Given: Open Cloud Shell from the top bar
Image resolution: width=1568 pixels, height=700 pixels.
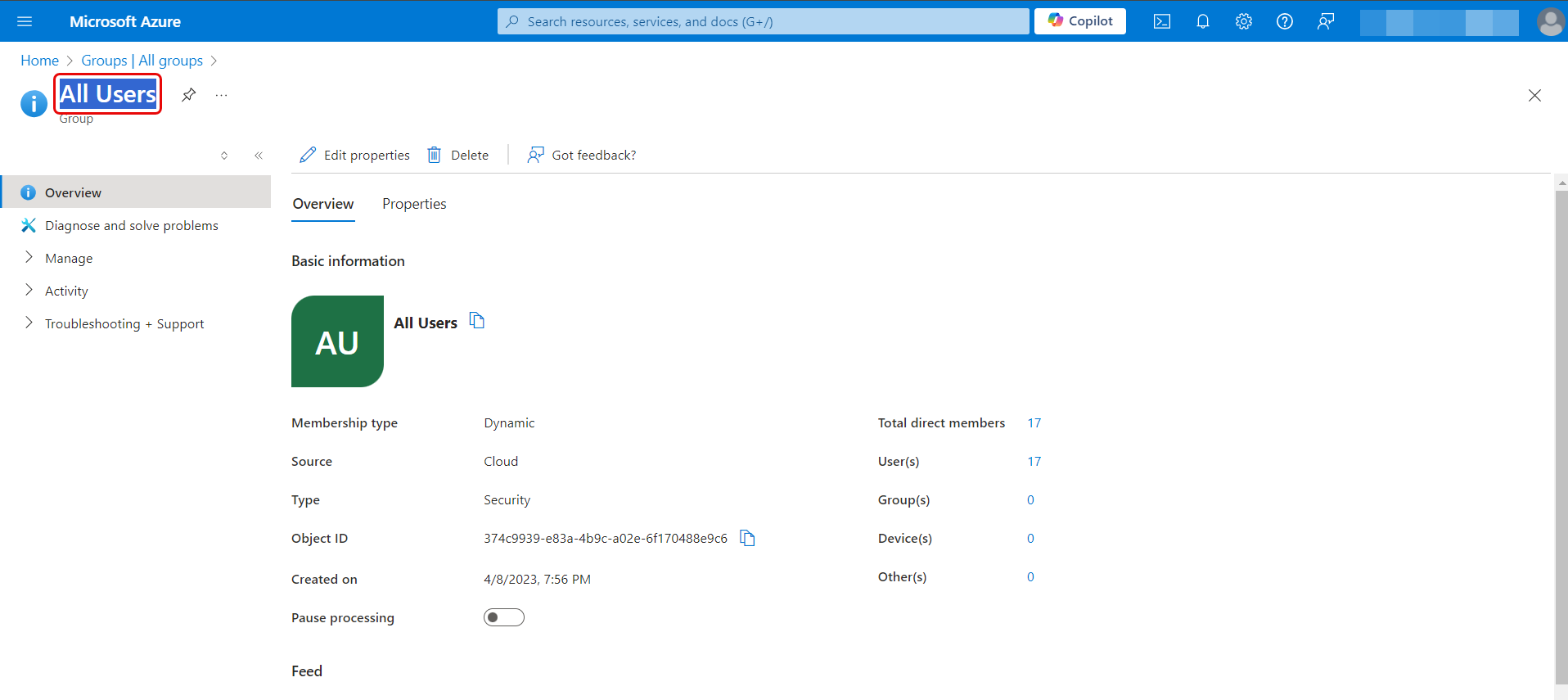Looking at the screenshot, I should tap(1161, 21).
